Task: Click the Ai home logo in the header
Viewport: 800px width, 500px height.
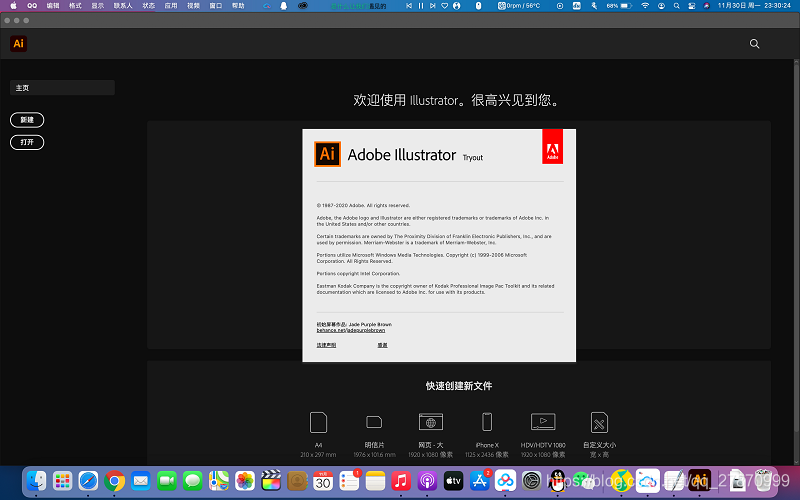Action: pyautogui.click(x=18, y=43)
